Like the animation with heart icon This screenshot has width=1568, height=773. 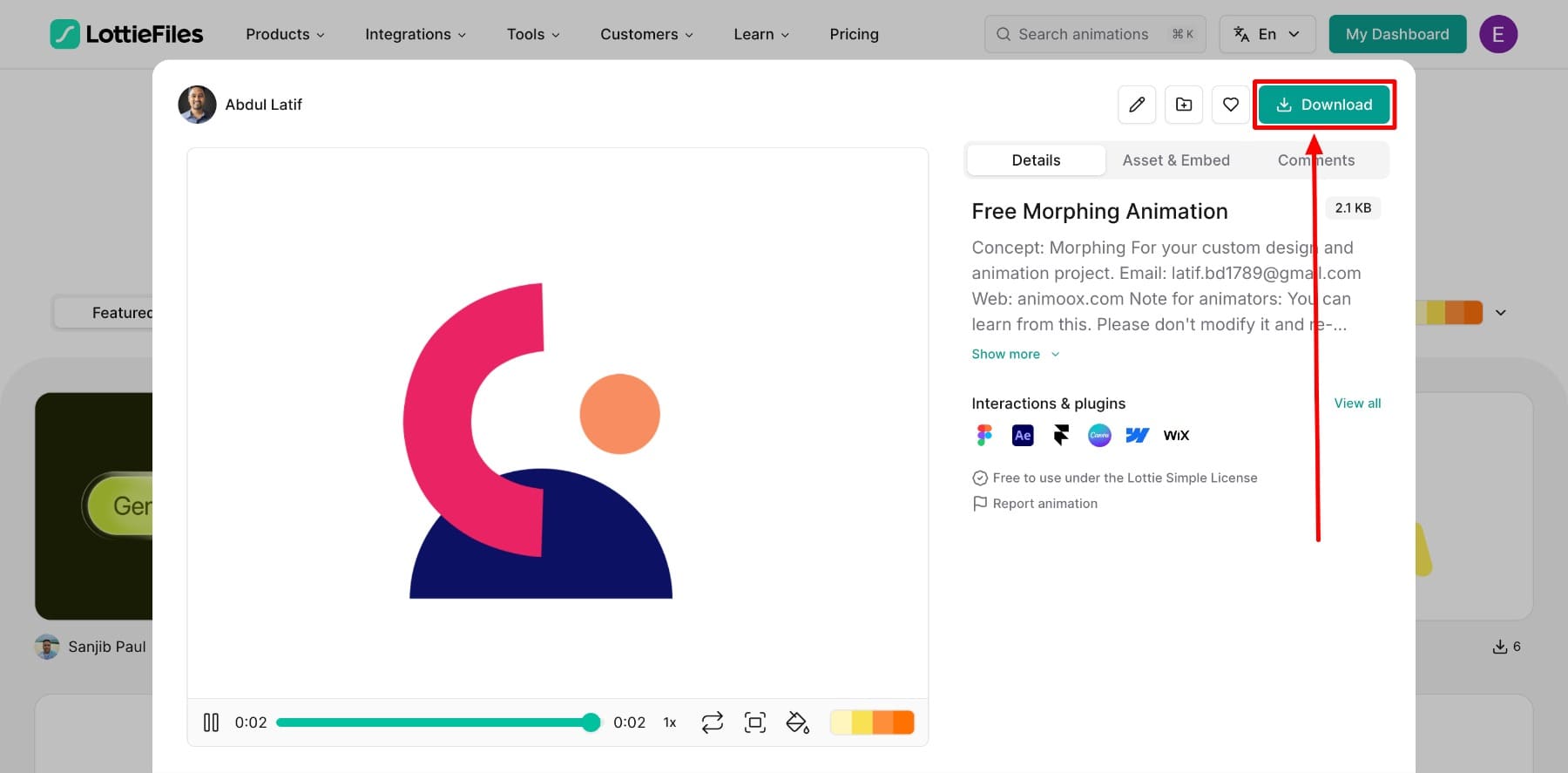tap(1230, 105)
